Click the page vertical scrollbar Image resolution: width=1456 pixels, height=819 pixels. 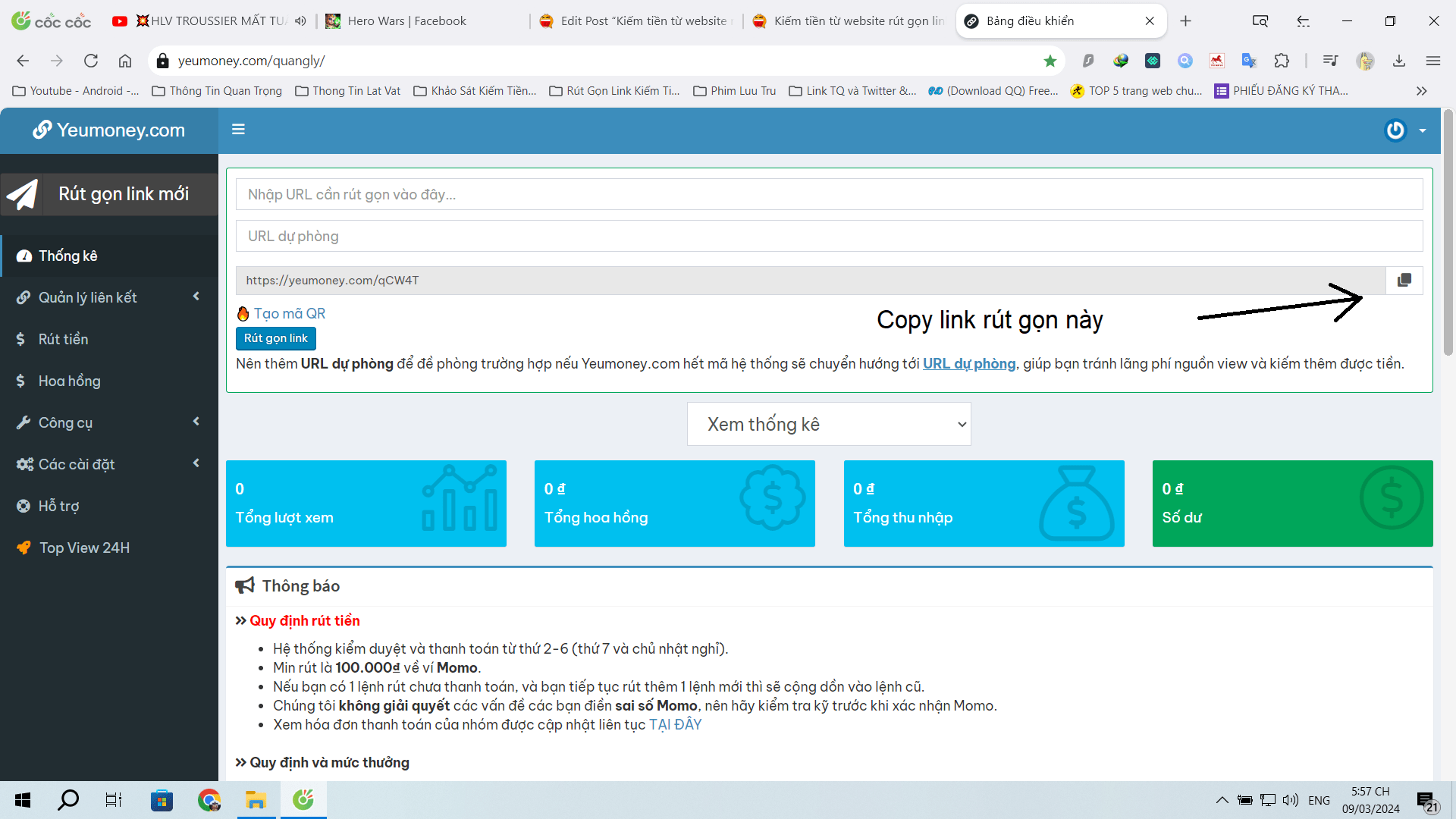[1448, 232]
